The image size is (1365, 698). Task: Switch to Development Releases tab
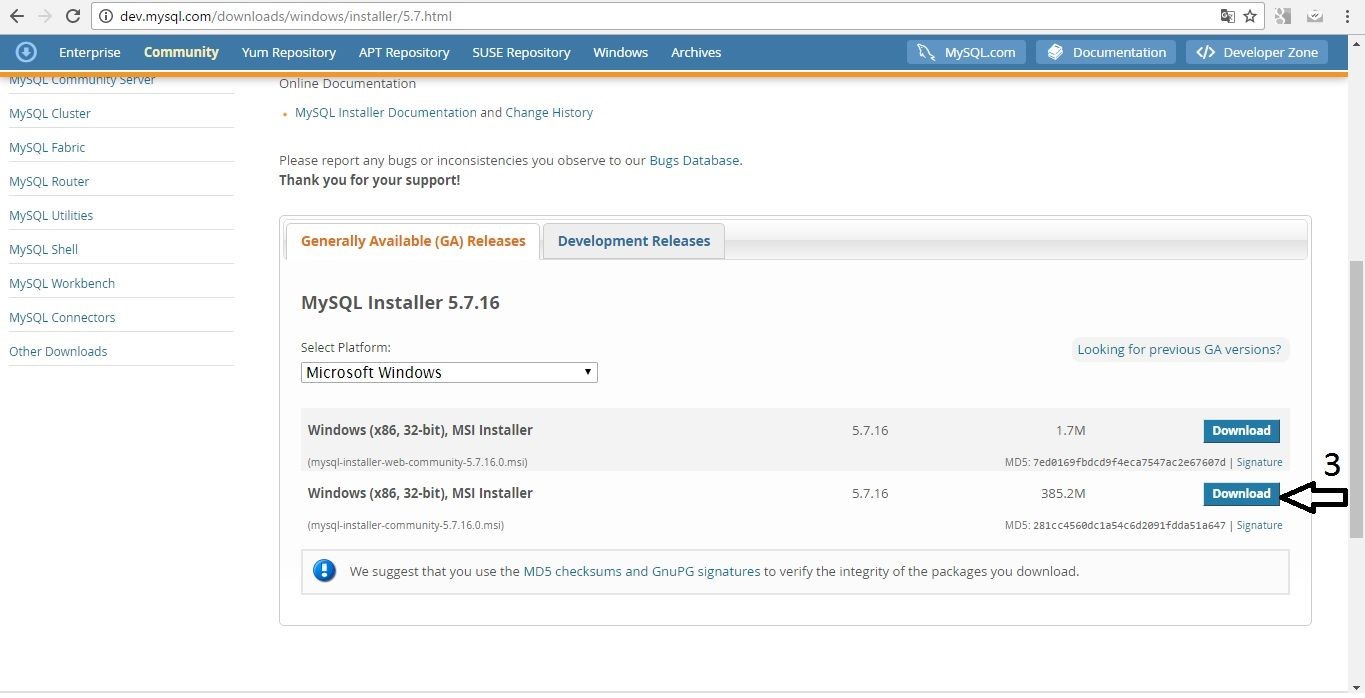point(634,241)
